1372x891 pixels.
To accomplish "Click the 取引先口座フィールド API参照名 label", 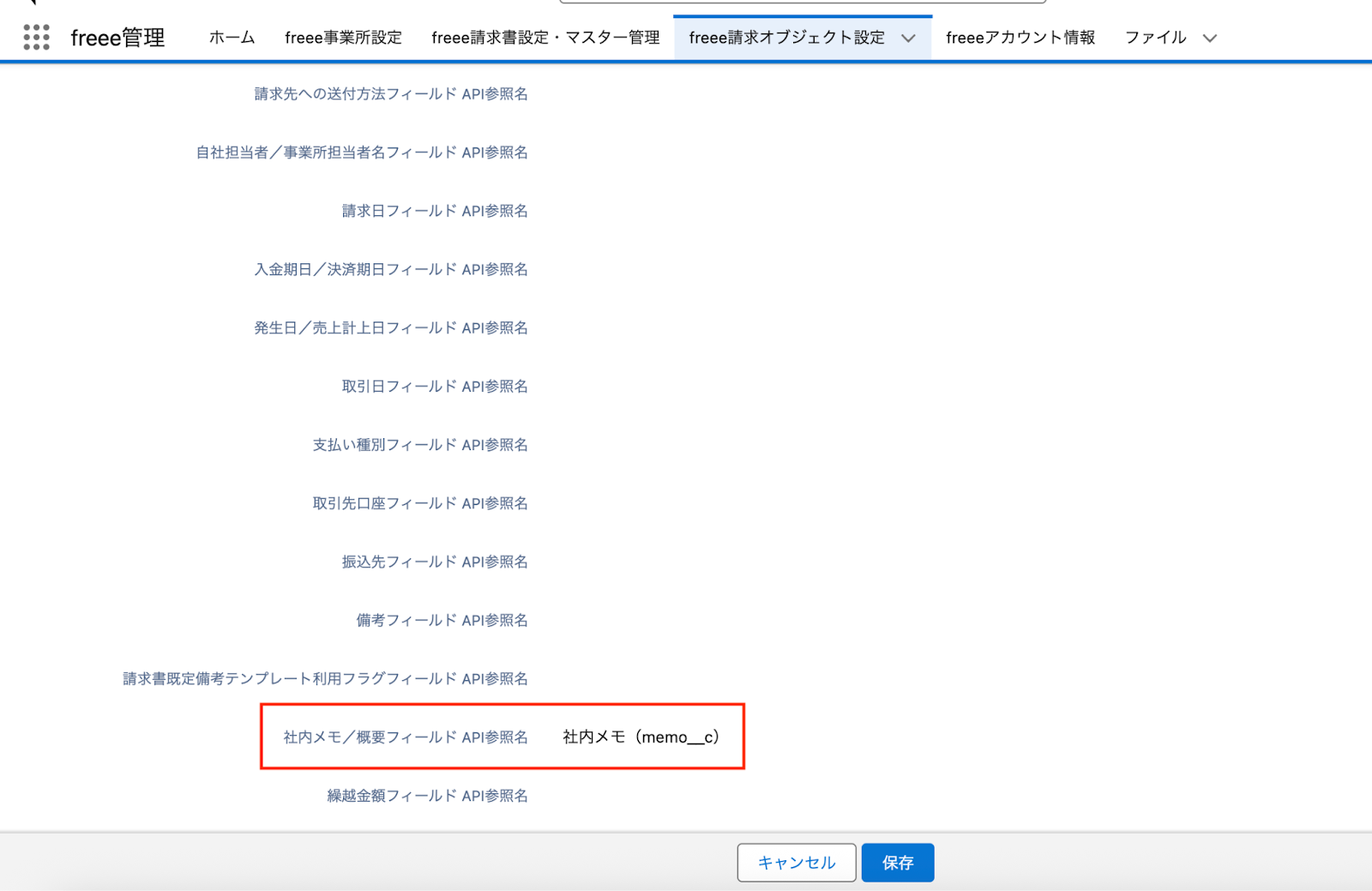I will click(420, 503).
